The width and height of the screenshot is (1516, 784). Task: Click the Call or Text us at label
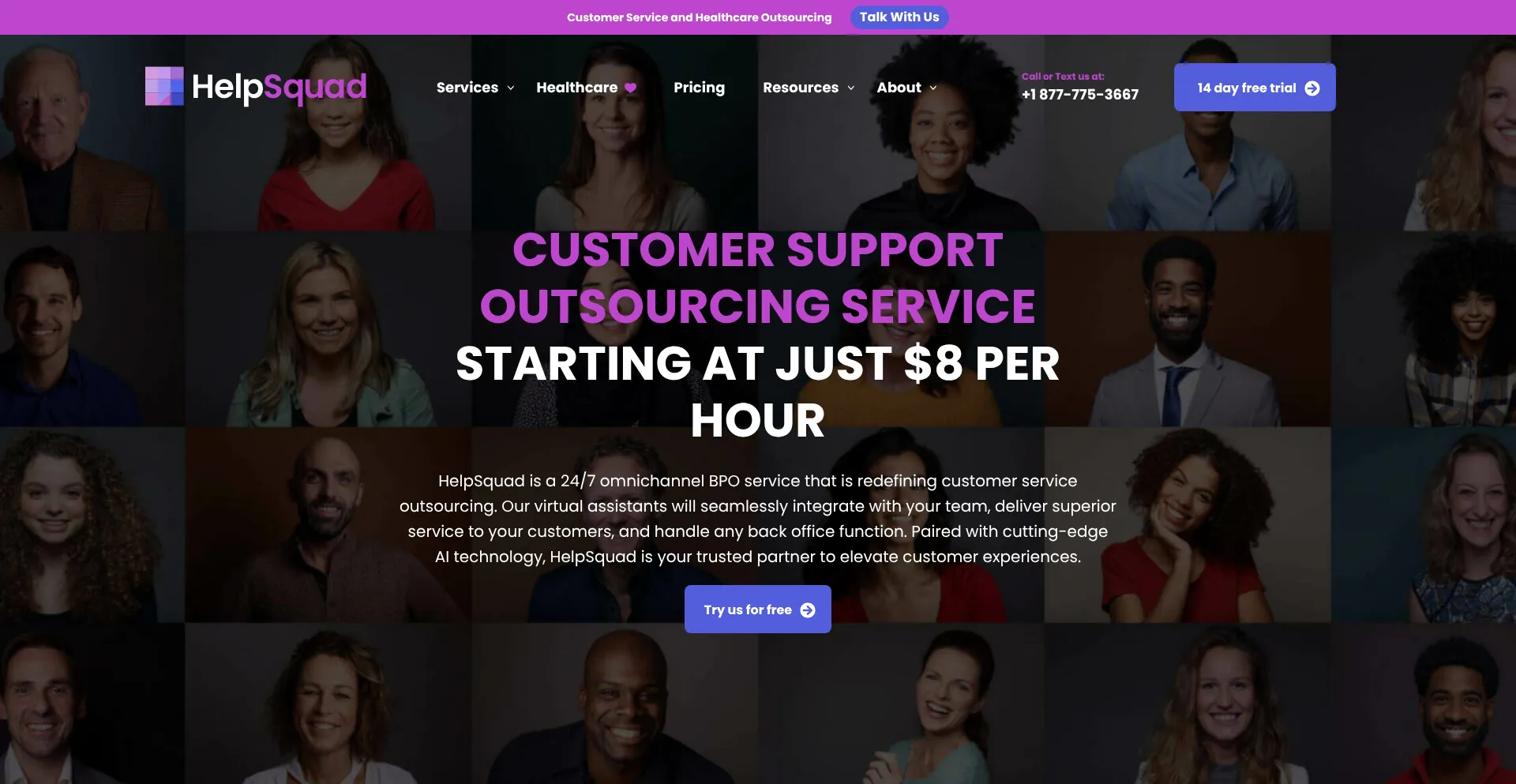tap(1063, 77)
